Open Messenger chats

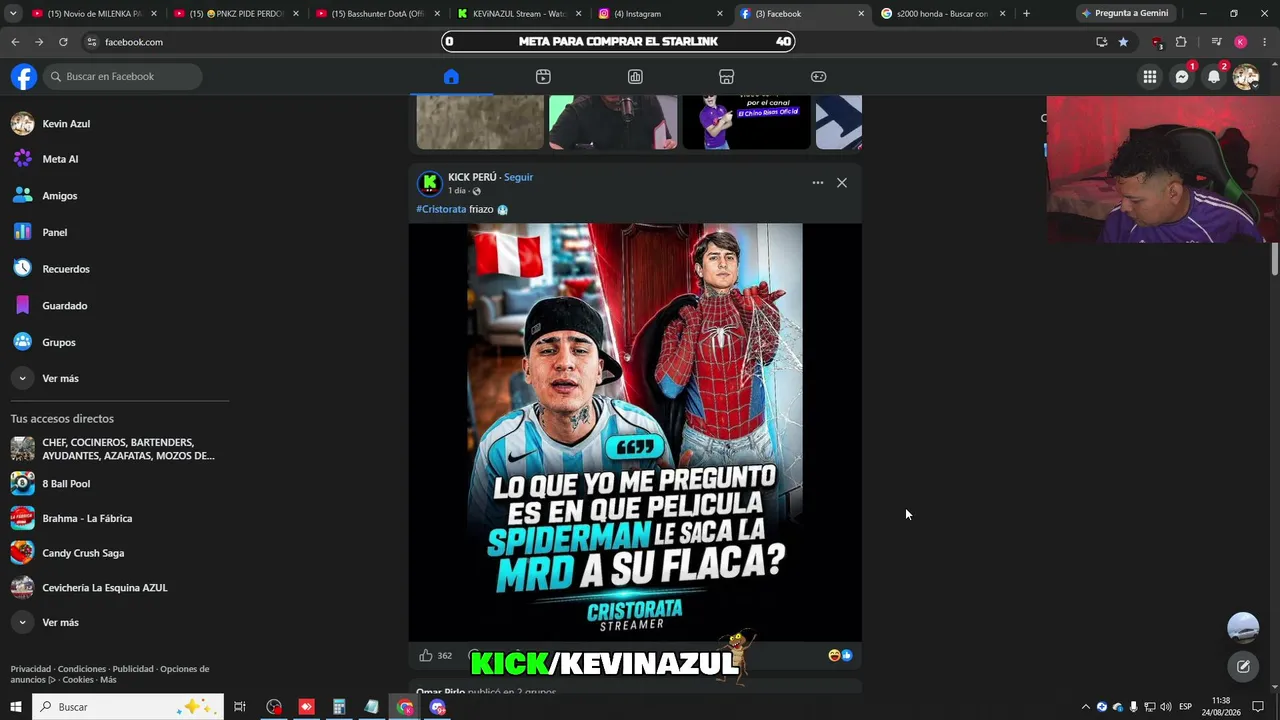click(x=1182, y=77)
